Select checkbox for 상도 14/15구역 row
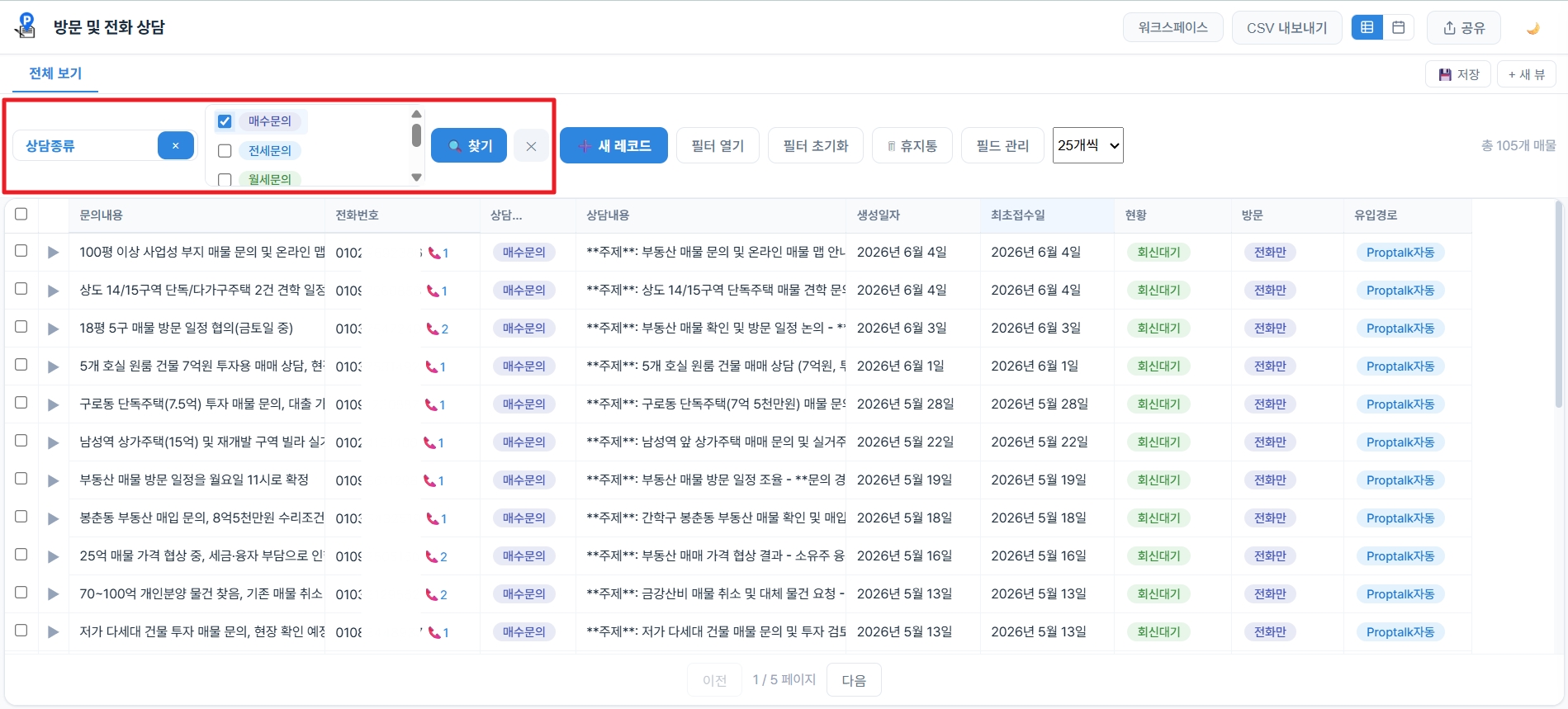 click(x=21, y=289)
